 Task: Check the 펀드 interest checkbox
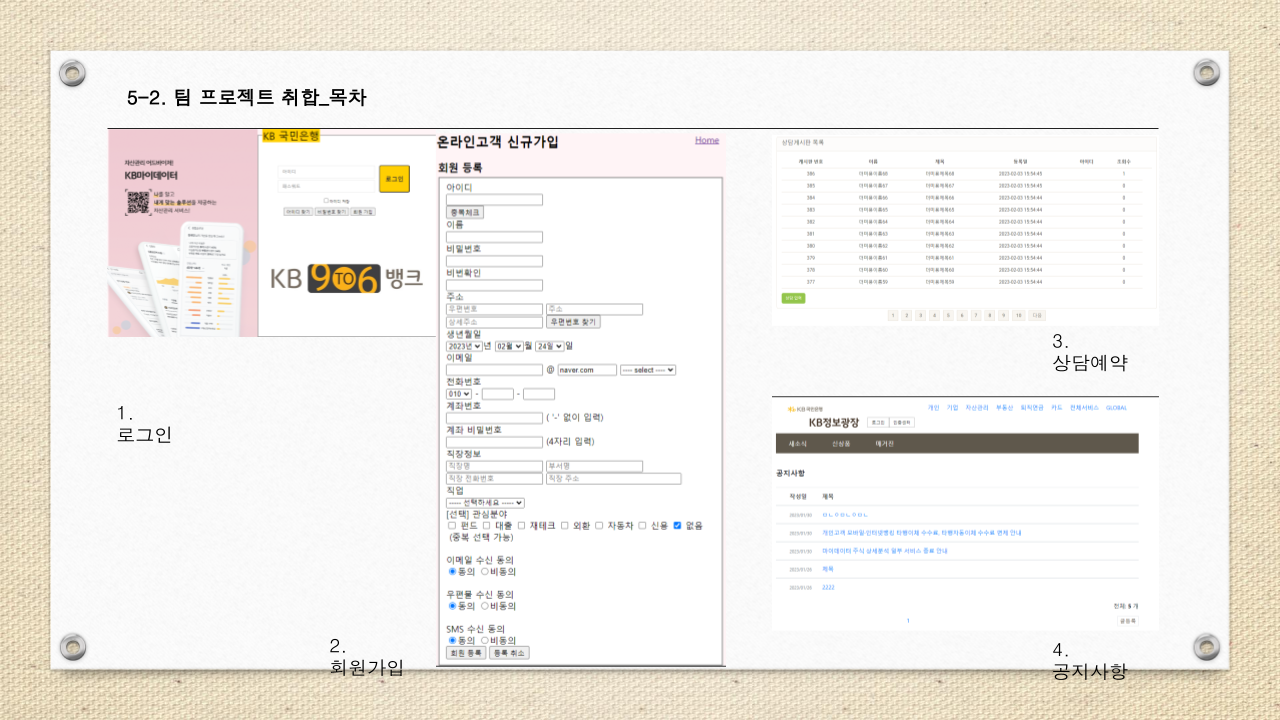(x=451, y=526)
